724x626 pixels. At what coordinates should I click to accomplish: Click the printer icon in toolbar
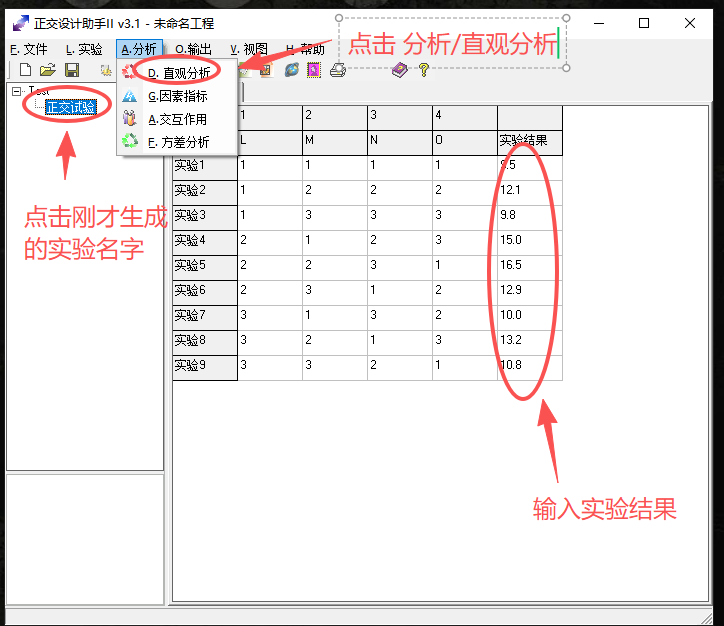pyautogui.click(x=339, y=70)
